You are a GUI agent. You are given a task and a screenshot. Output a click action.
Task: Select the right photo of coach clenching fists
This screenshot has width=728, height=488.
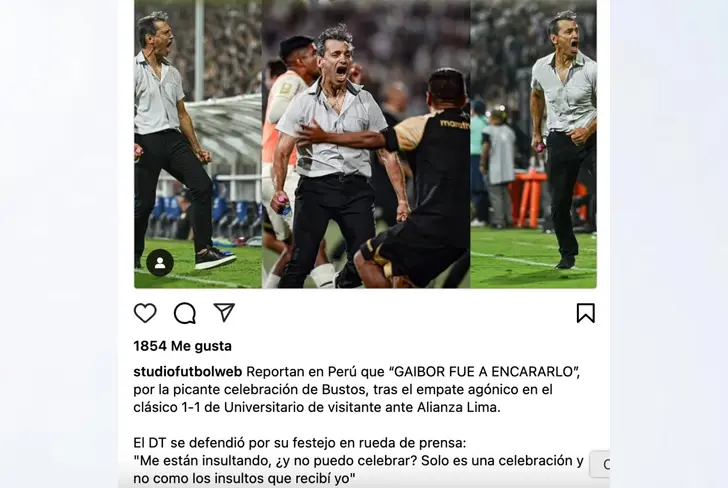[533, 144]
